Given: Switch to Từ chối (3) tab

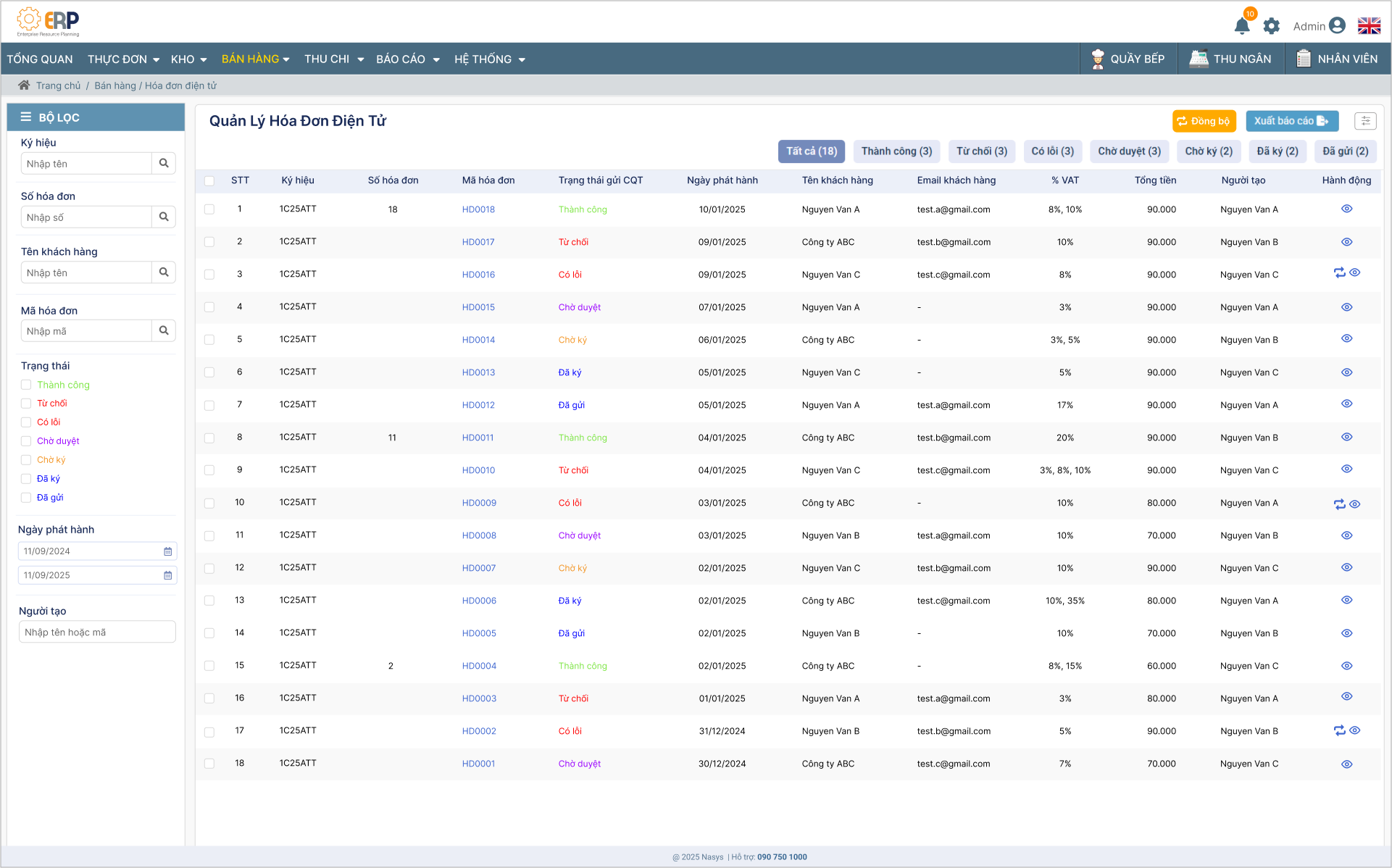Looking at the screenshot, I should (x=982, y=151).
